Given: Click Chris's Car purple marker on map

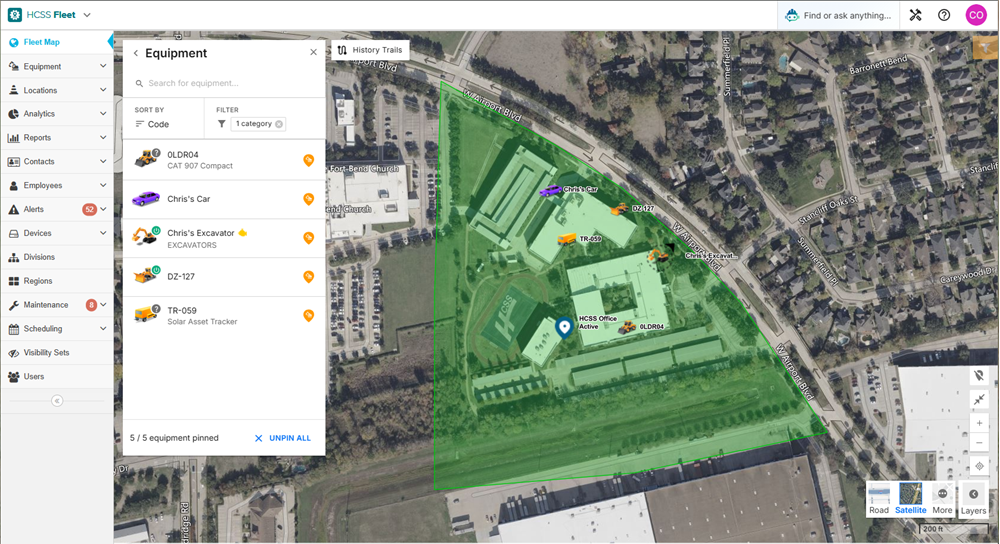Looking at the screenshot, I should pos(550,190).
